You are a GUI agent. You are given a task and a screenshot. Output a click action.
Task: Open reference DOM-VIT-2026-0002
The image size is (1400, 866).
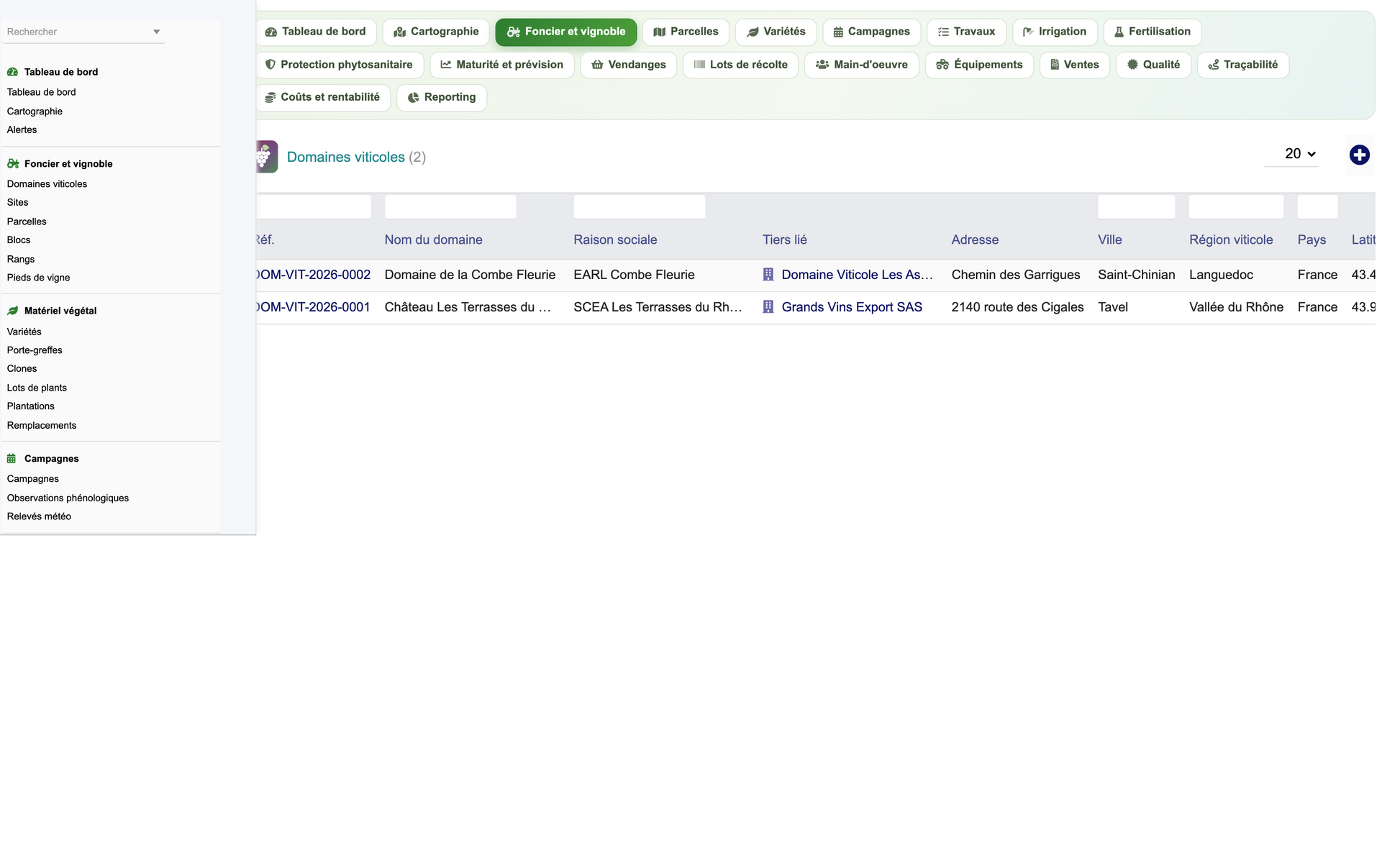(x=313, y=275)
